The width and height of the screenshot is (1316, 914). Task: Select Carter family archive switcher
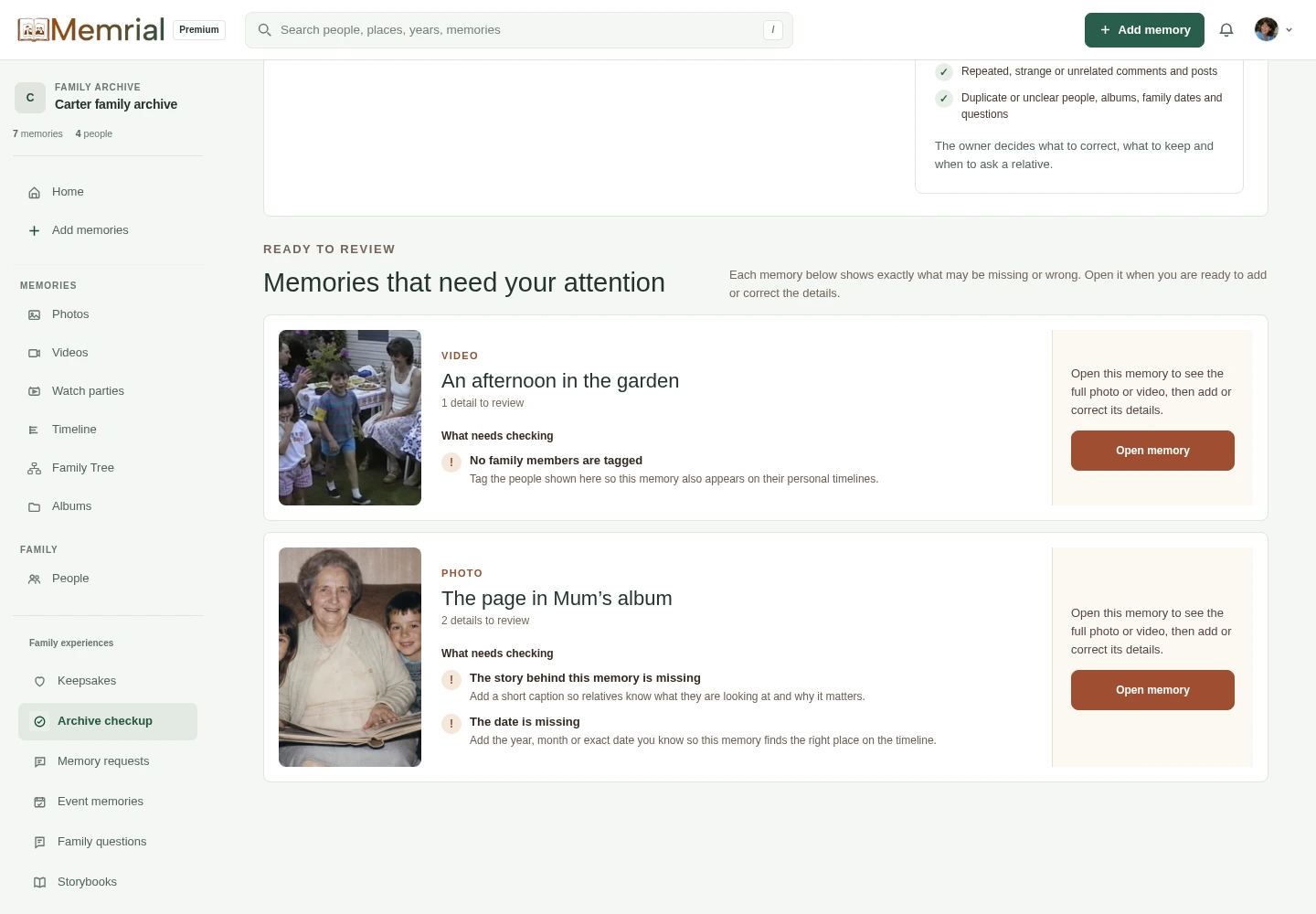coord(108,96)
